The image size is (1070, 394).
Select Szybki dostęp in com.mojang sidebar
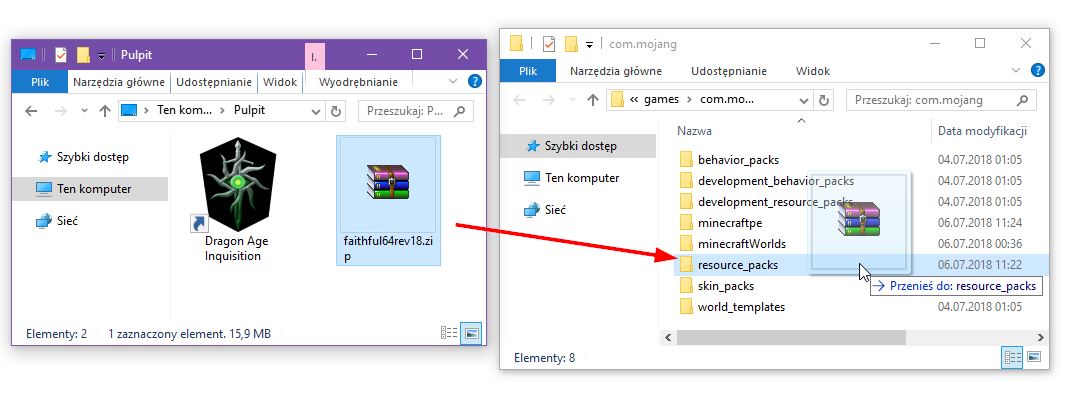577,145
